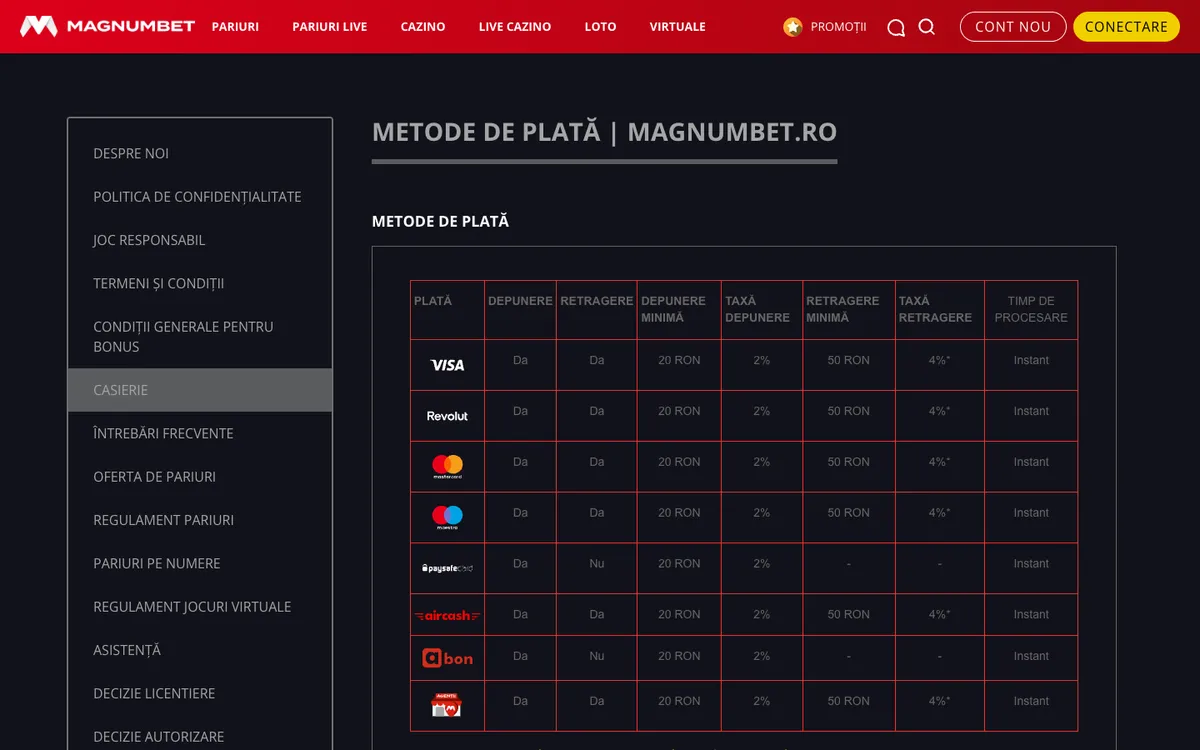Click the Promoții star icon
1200x750 pixels.
click(793, 27)
